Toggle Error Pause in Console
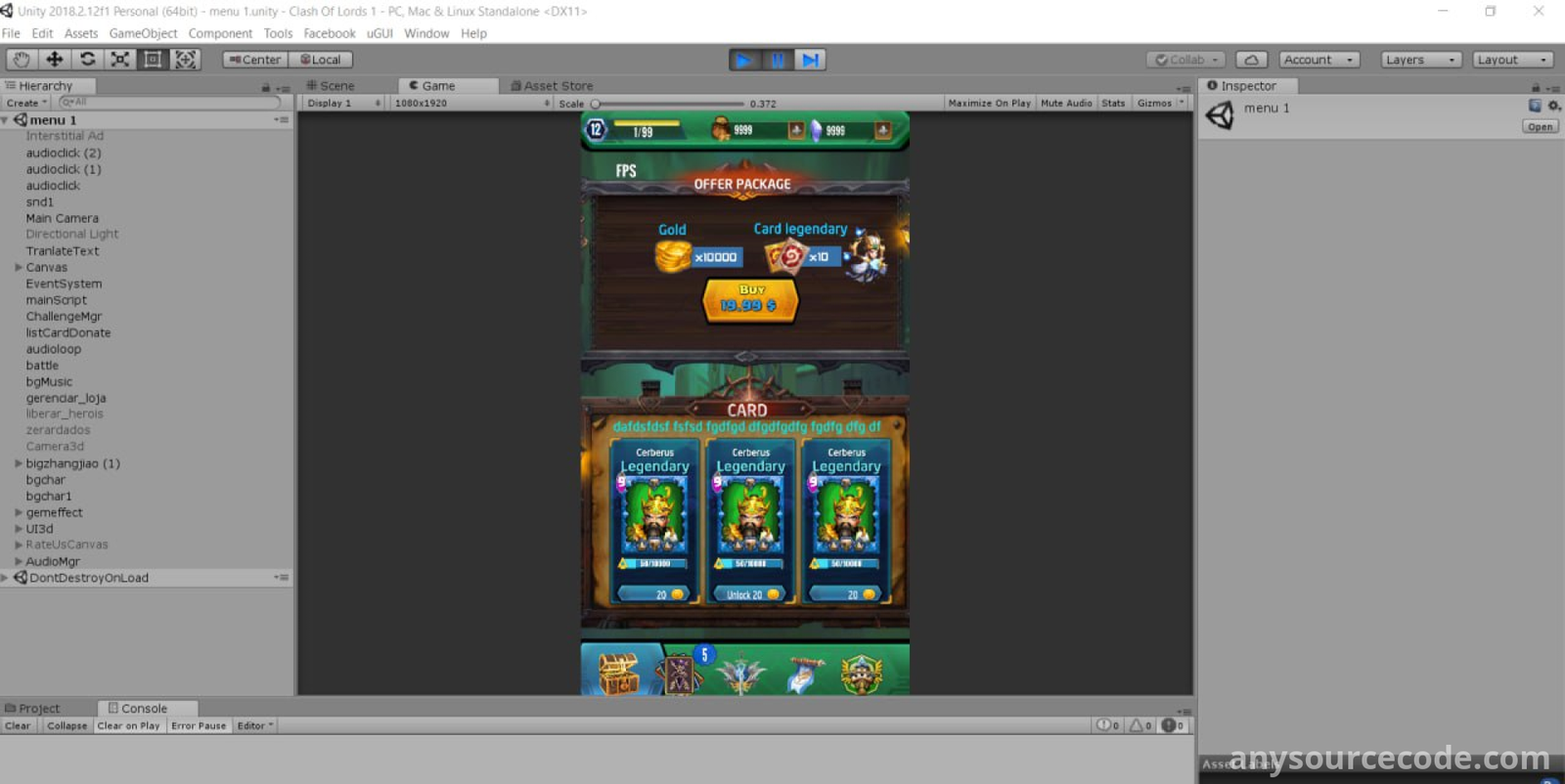 click(199, 726)
